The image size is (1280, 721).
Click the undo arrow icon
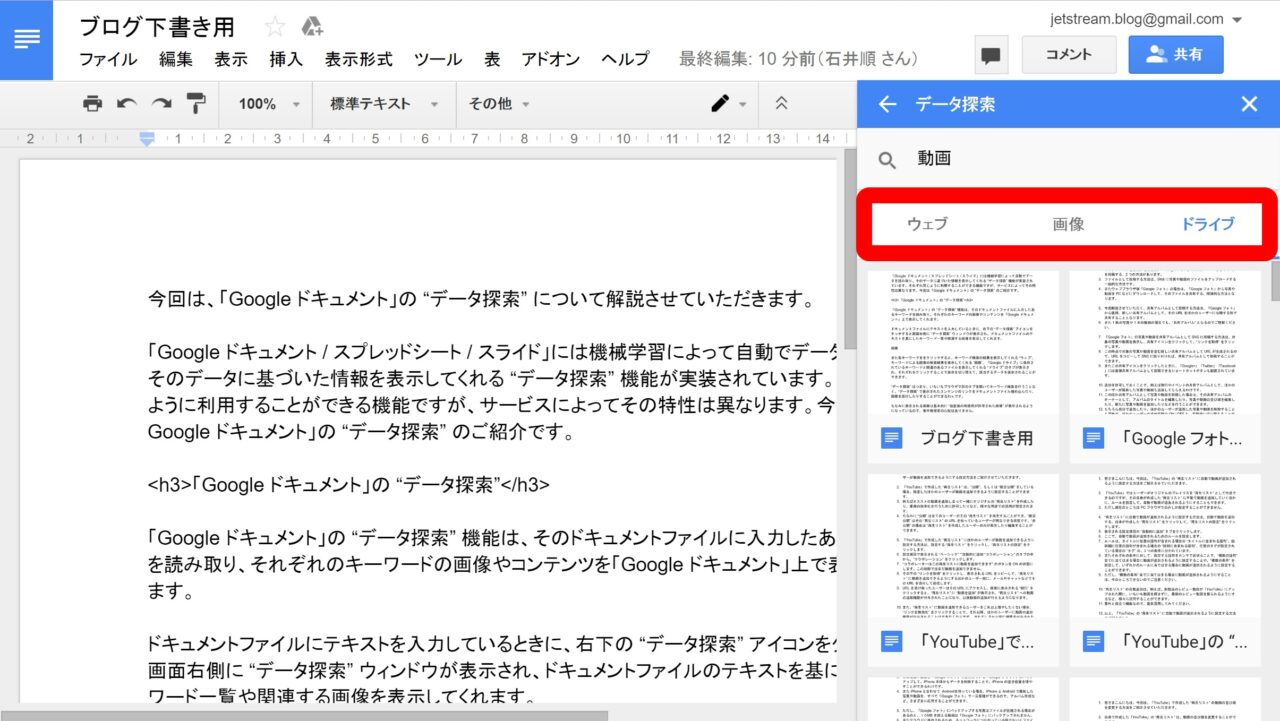(127, 104)
